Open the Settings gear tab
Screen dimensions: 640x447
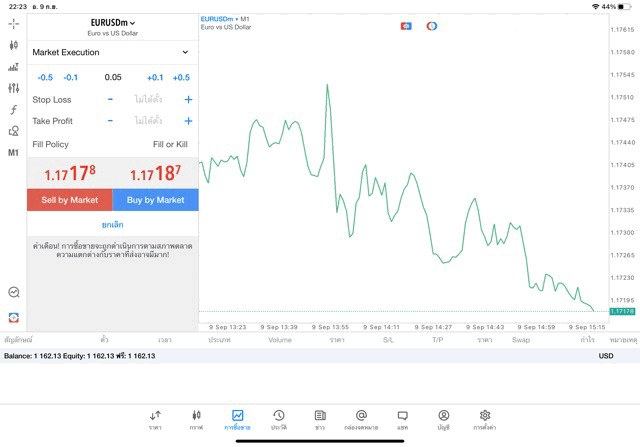click(485, 419)
